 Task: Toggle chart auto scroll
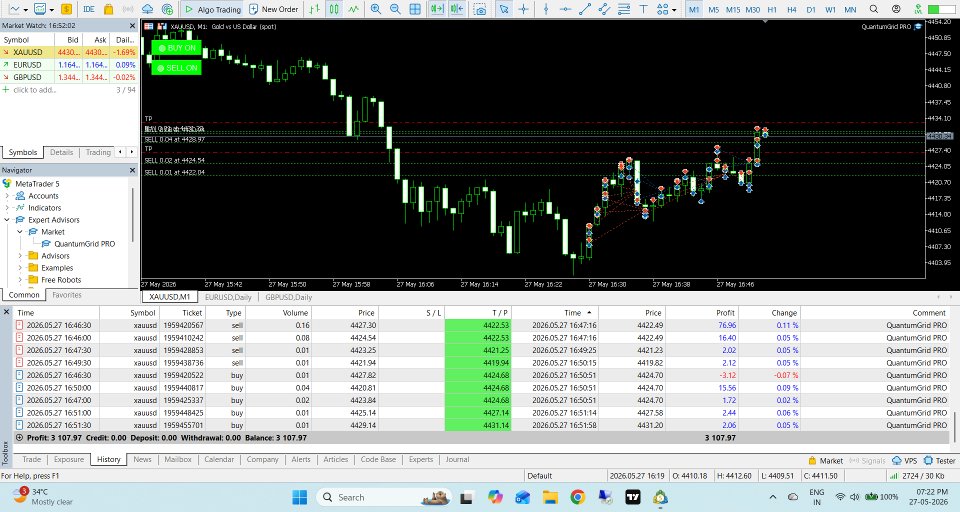[437, 9]
